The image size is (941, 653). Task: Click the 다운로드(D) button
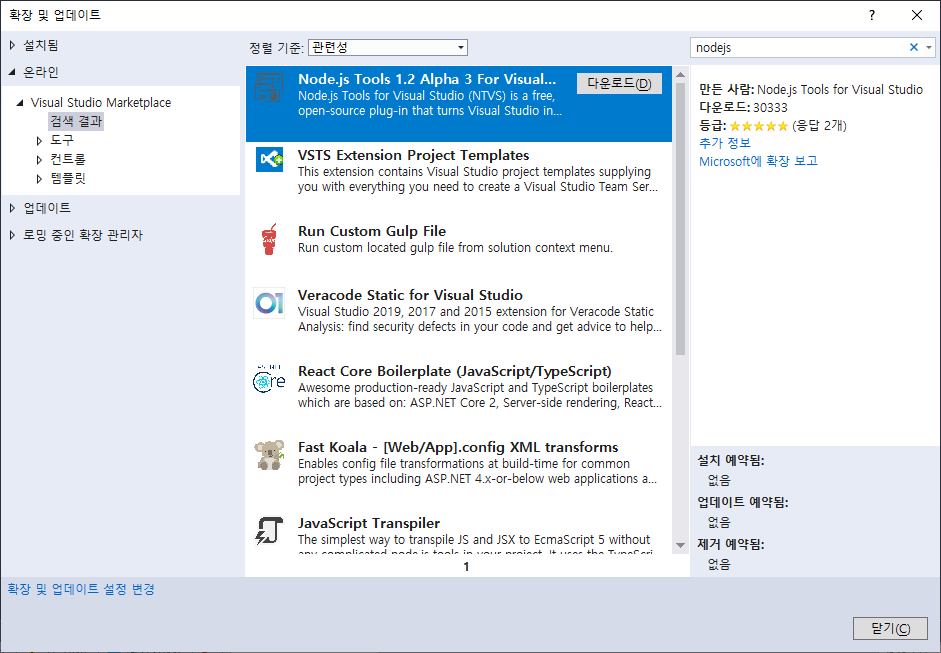pos(619,83)
